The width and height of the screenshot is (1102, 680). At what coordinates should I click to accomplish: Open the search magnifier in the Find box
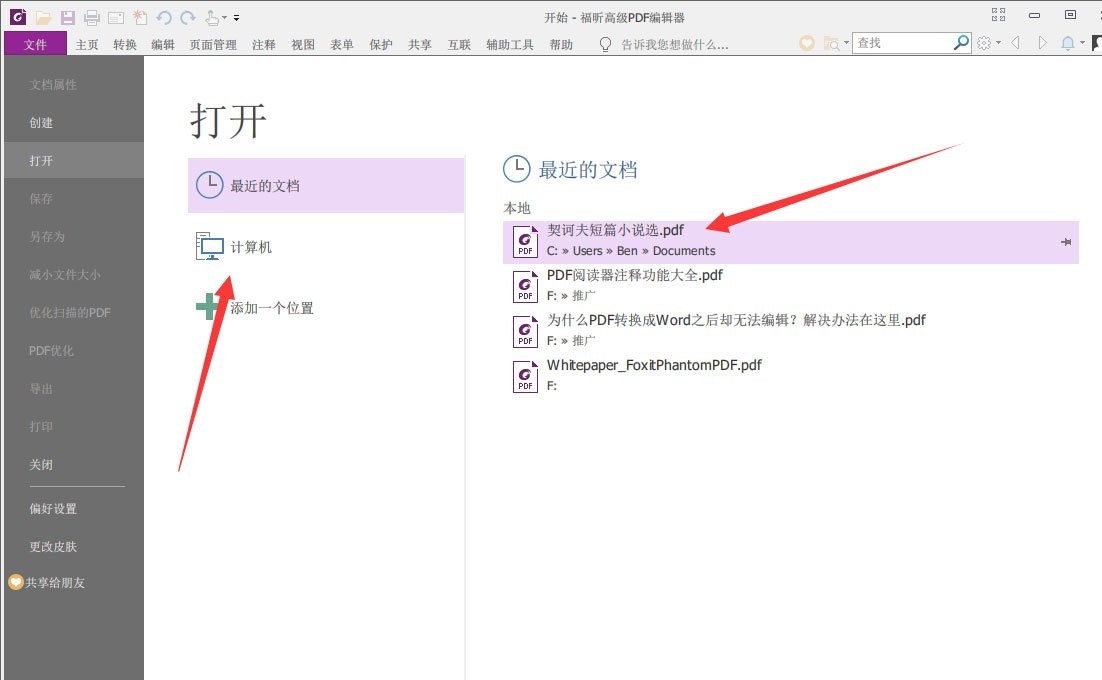coord(960,42)
